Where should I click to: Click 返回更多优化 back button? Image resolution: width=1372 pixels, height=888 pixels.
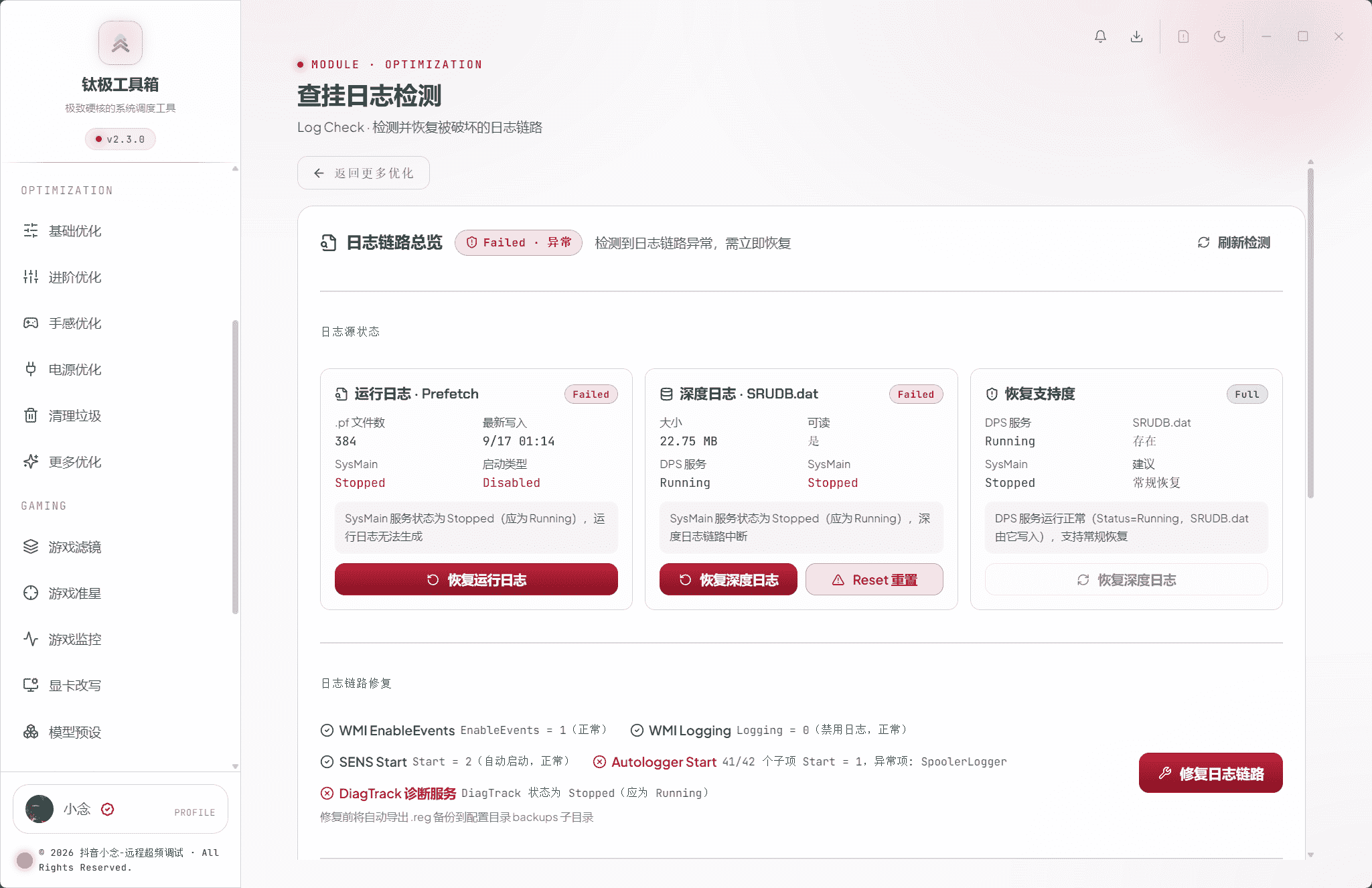[x=364, y=173]
